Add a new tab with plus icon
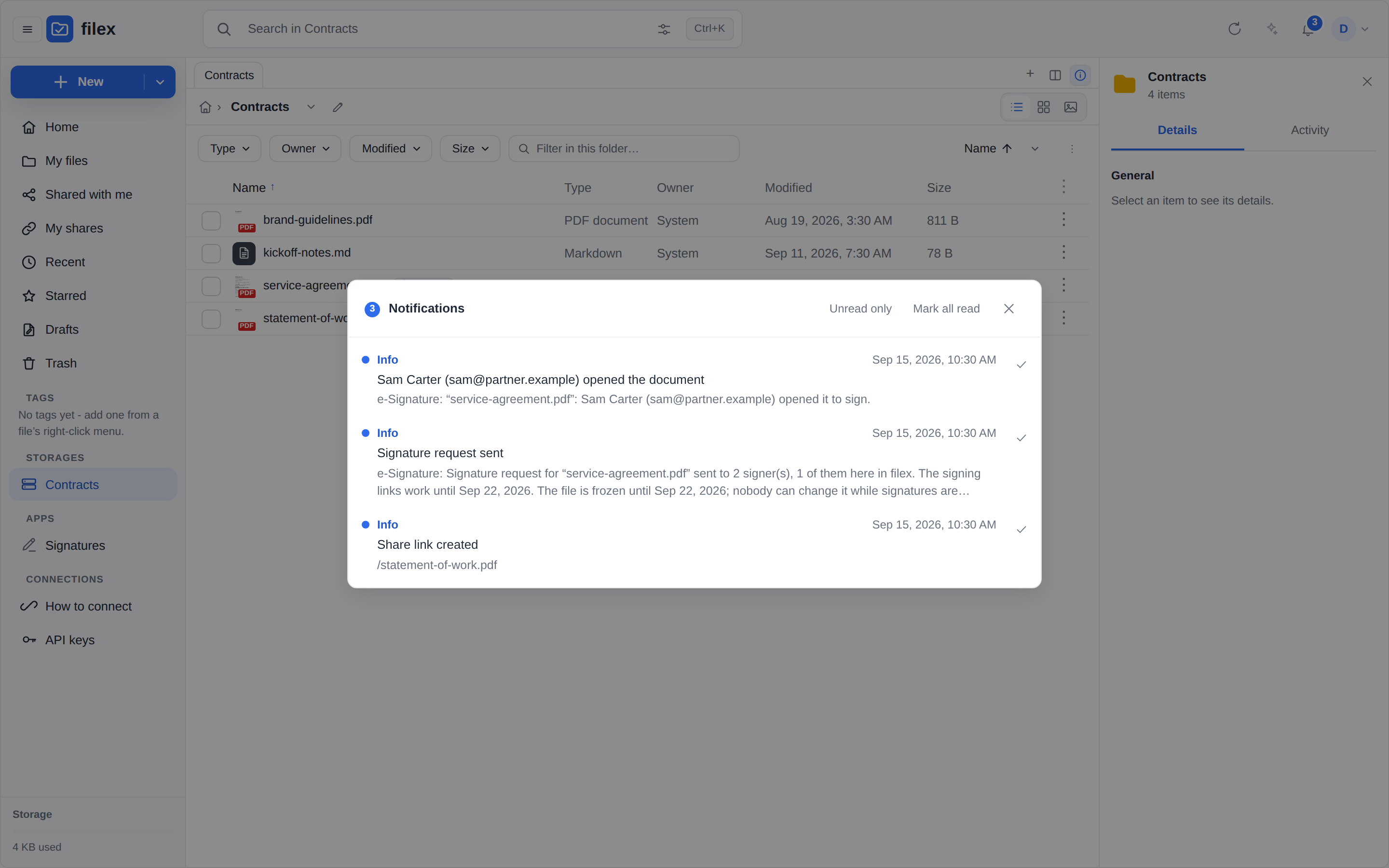 click(1030, 74)
